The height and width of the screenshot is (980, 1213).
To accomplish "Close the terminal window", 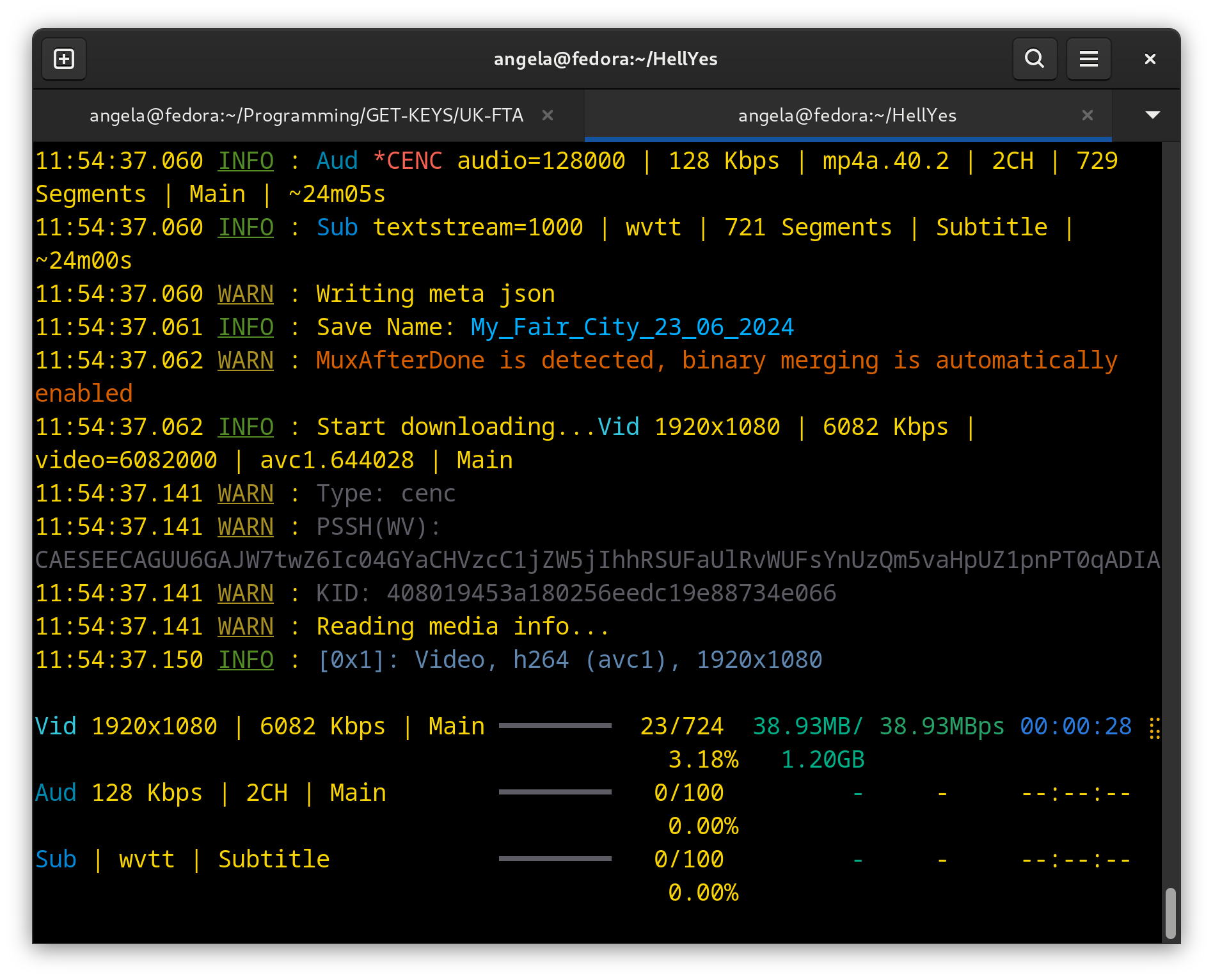I will [1150, 59].
